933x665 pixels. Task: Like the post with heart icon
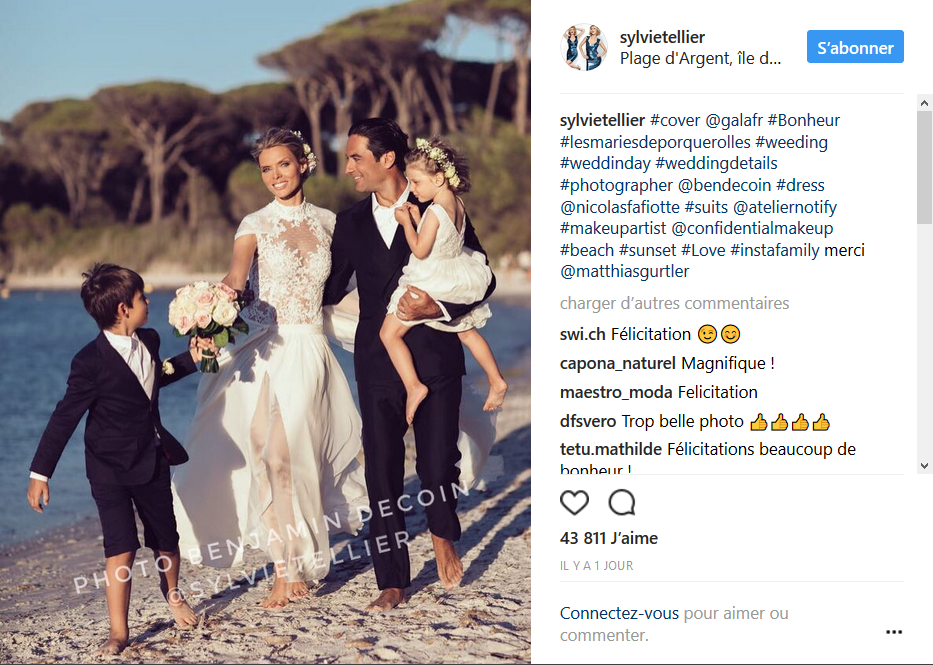574,503
